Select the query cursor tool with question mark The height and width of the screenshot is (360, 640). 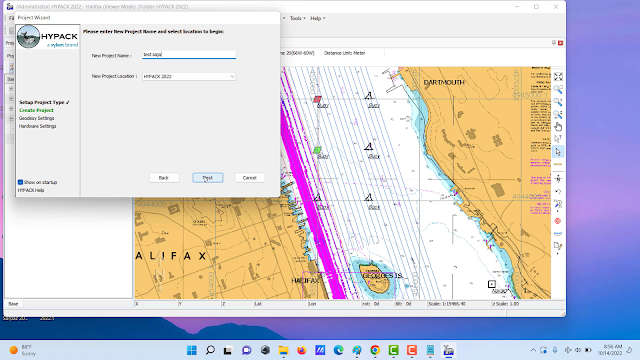tap(558, 139)
